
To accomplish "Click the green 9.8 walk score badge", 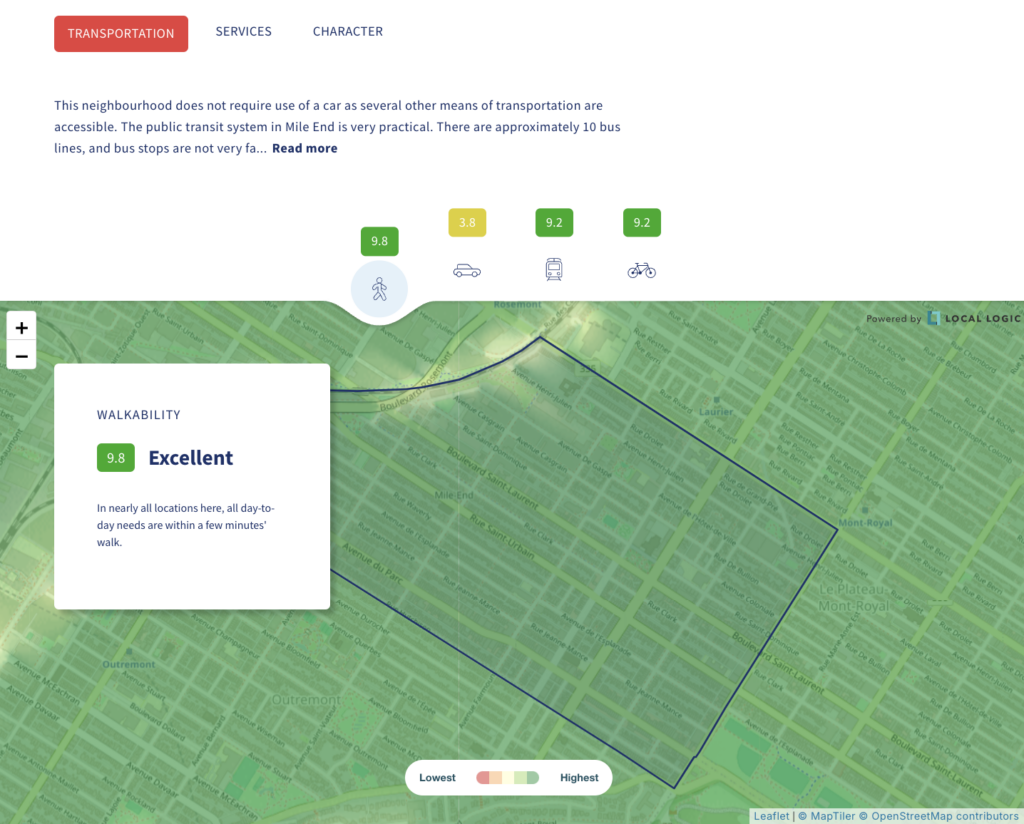I will pos(379,241).
